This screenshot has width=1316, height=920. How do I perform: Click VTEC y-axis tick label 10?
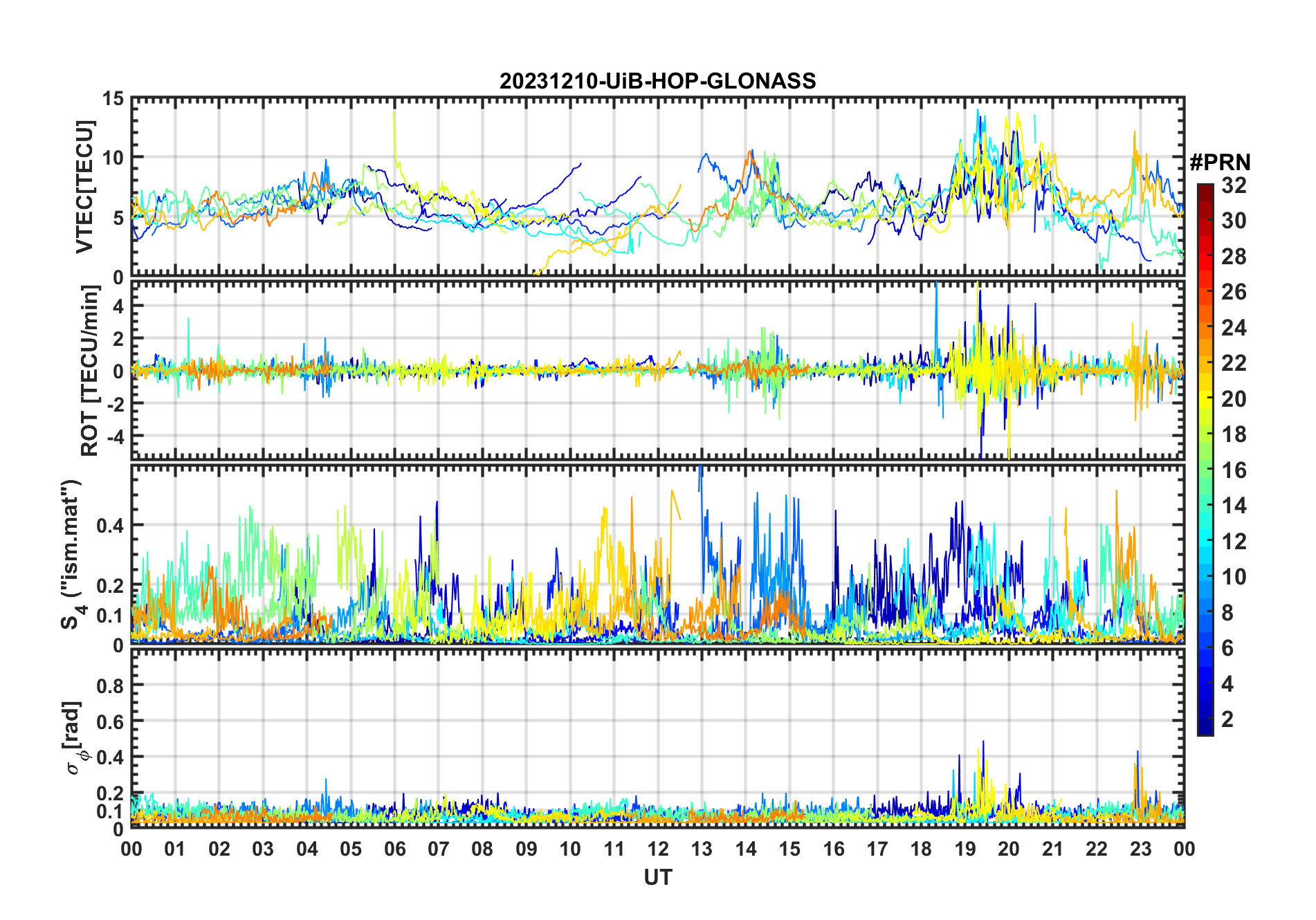(113, 158)
